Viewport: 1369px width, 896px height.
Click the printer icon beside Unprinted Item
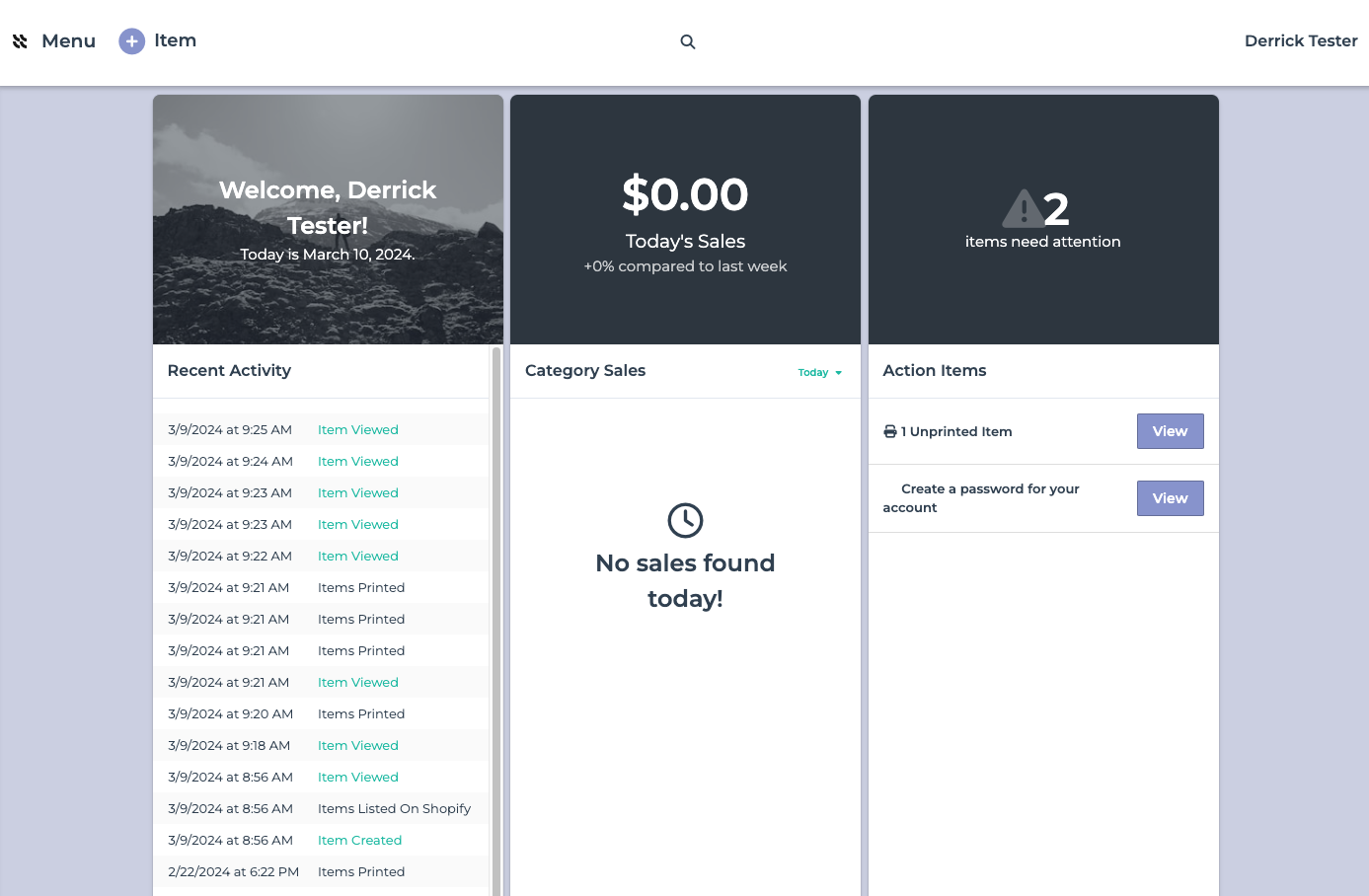tap(890, 431)
